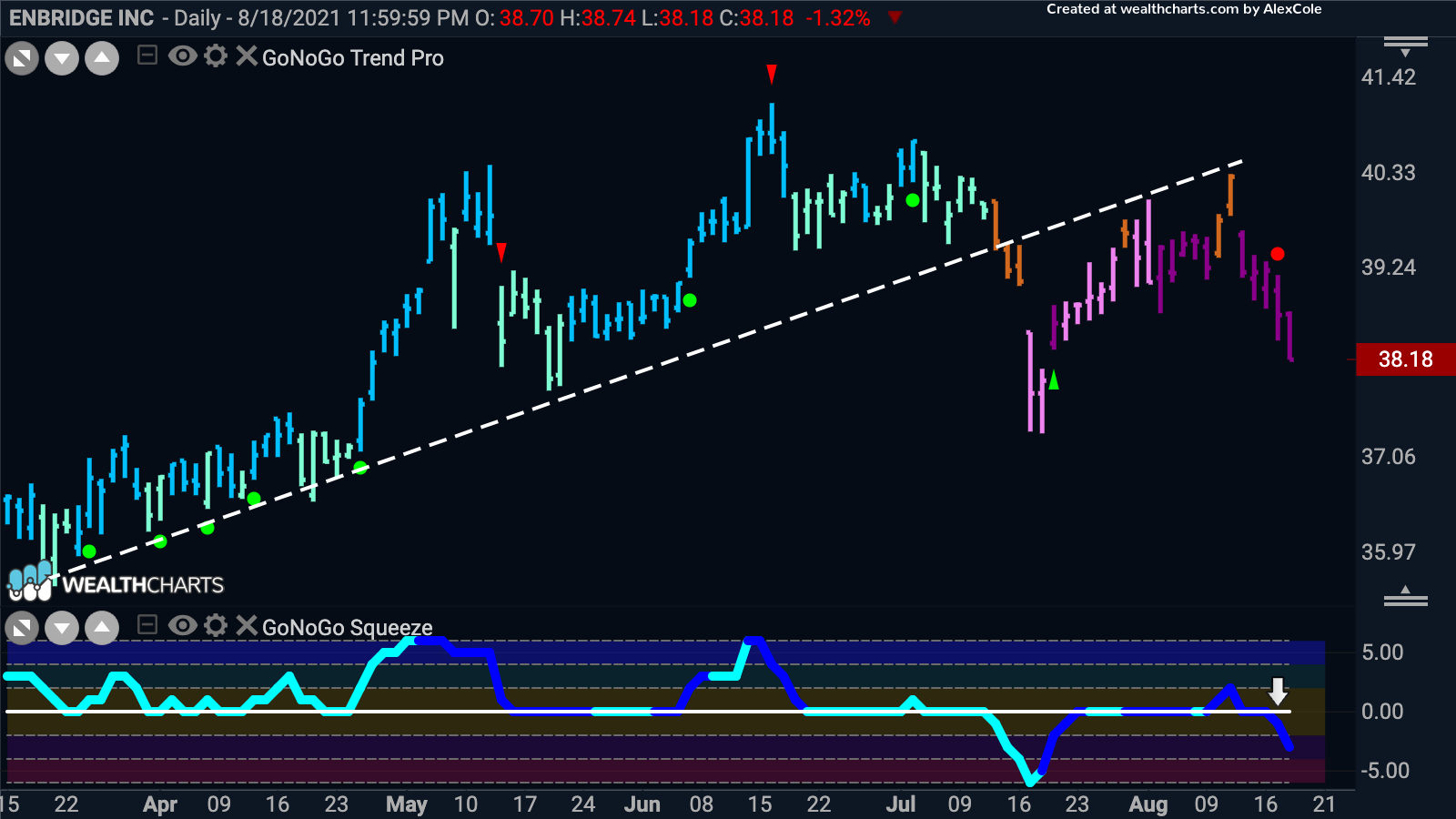Click the GoNoGo Squeeze maximize pane icon
Screen dimensions: 1456x819
tap(22, 628)
